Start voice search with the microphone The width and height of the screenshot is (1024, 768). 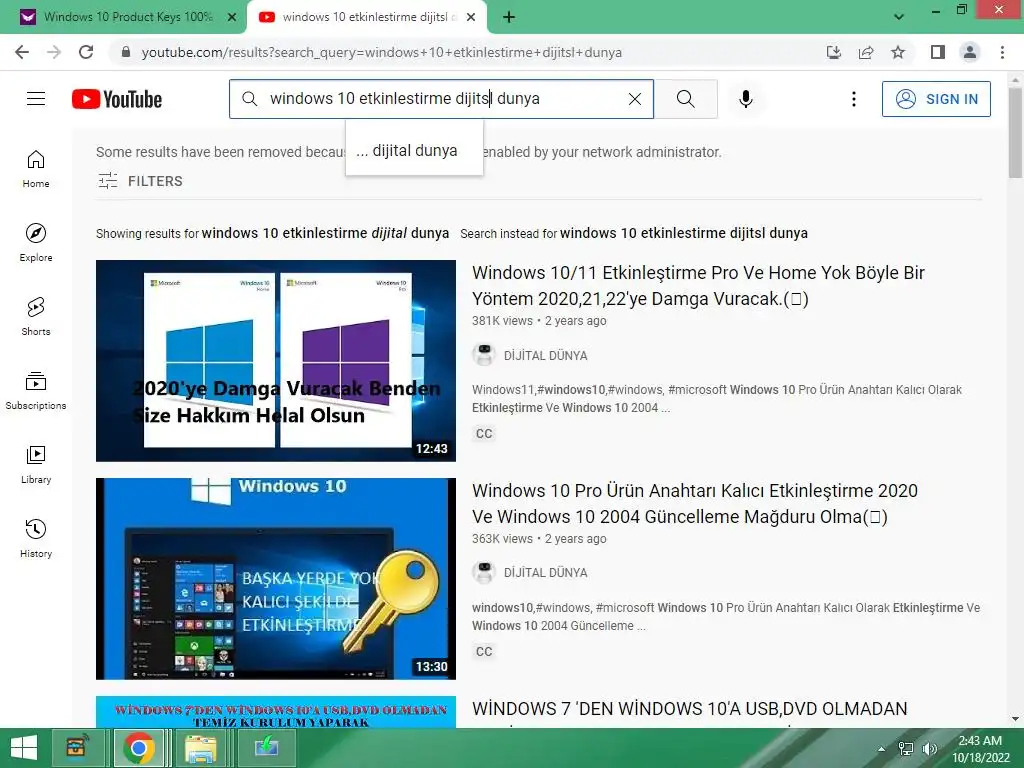click(746, 99)
